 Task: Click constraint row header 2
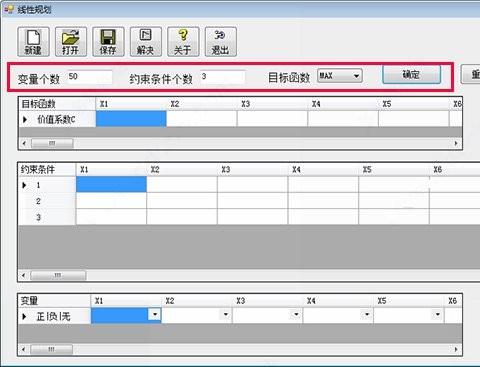pyautogui.click(x=47, y=201)
